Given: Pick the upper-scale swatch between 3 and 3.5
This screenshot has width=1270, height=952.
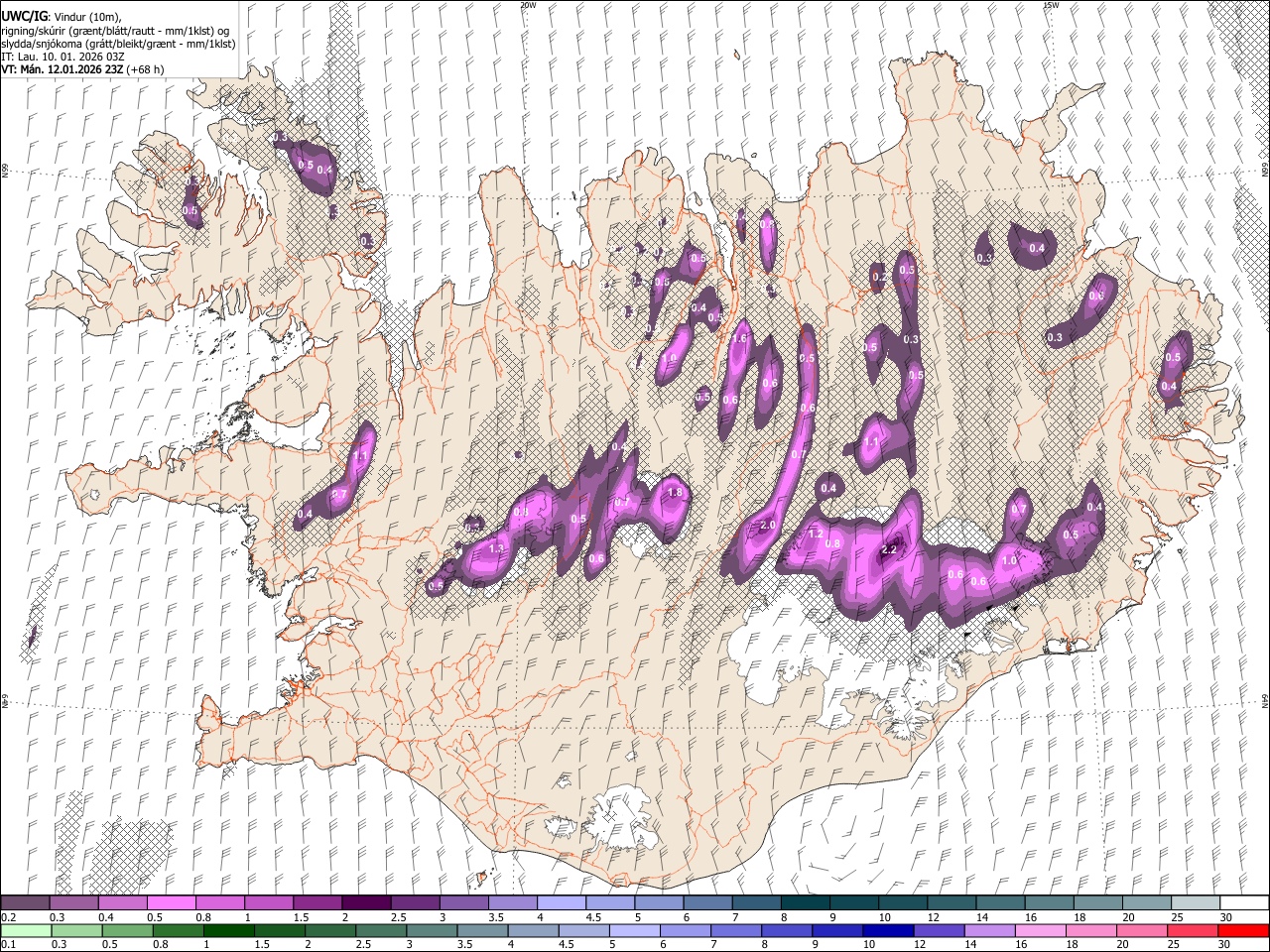Looking at the screenshot, I should pyautogui.click(x=463, y=902).
